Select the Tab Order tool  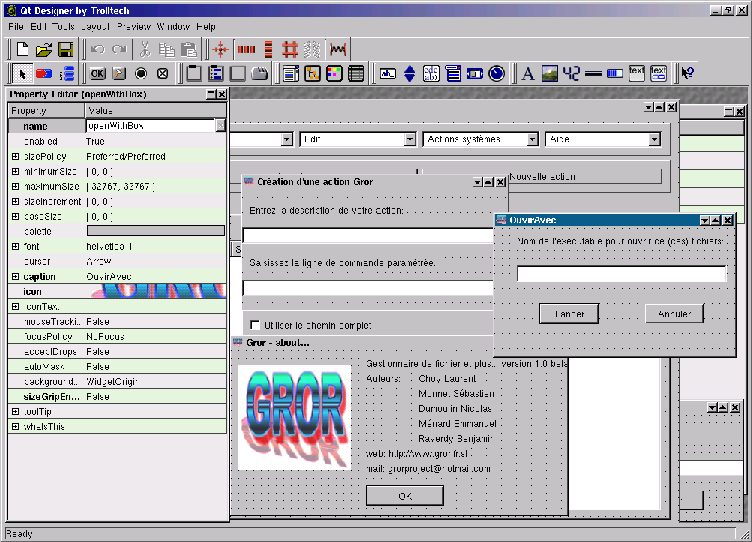coord(67,73)
